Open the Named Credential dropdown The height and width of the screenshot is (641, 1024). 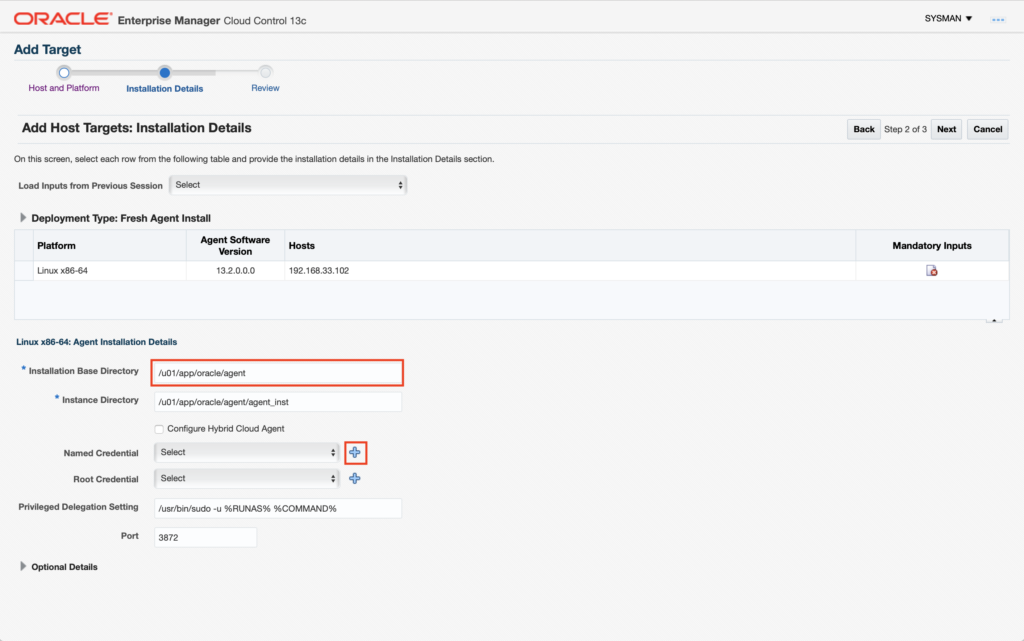pos(246,452)
